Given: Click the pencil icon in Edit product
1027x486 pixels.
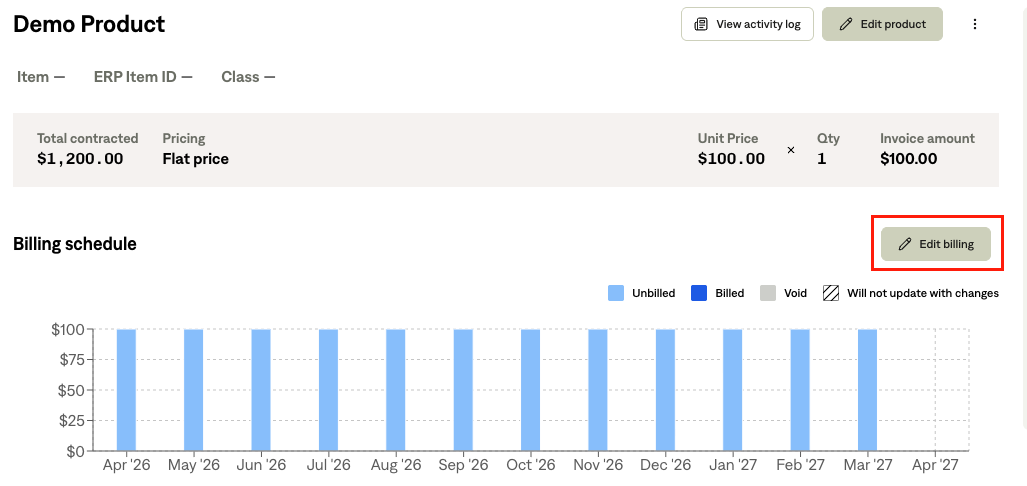Looking at the screenshot, I should point(846,24).
